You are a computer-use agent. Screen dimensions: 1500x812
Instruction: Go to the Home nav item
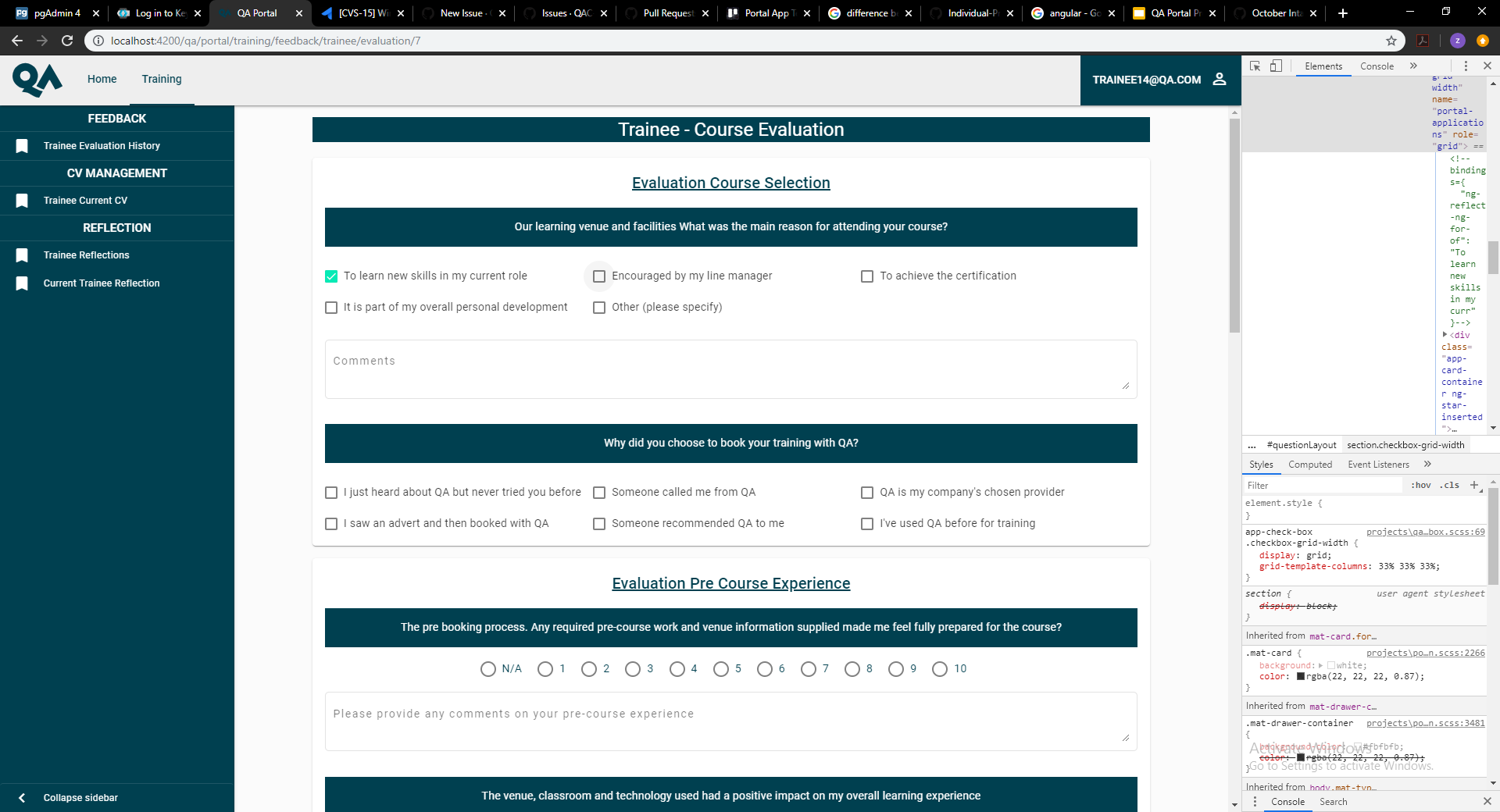(x=102, y=80)
